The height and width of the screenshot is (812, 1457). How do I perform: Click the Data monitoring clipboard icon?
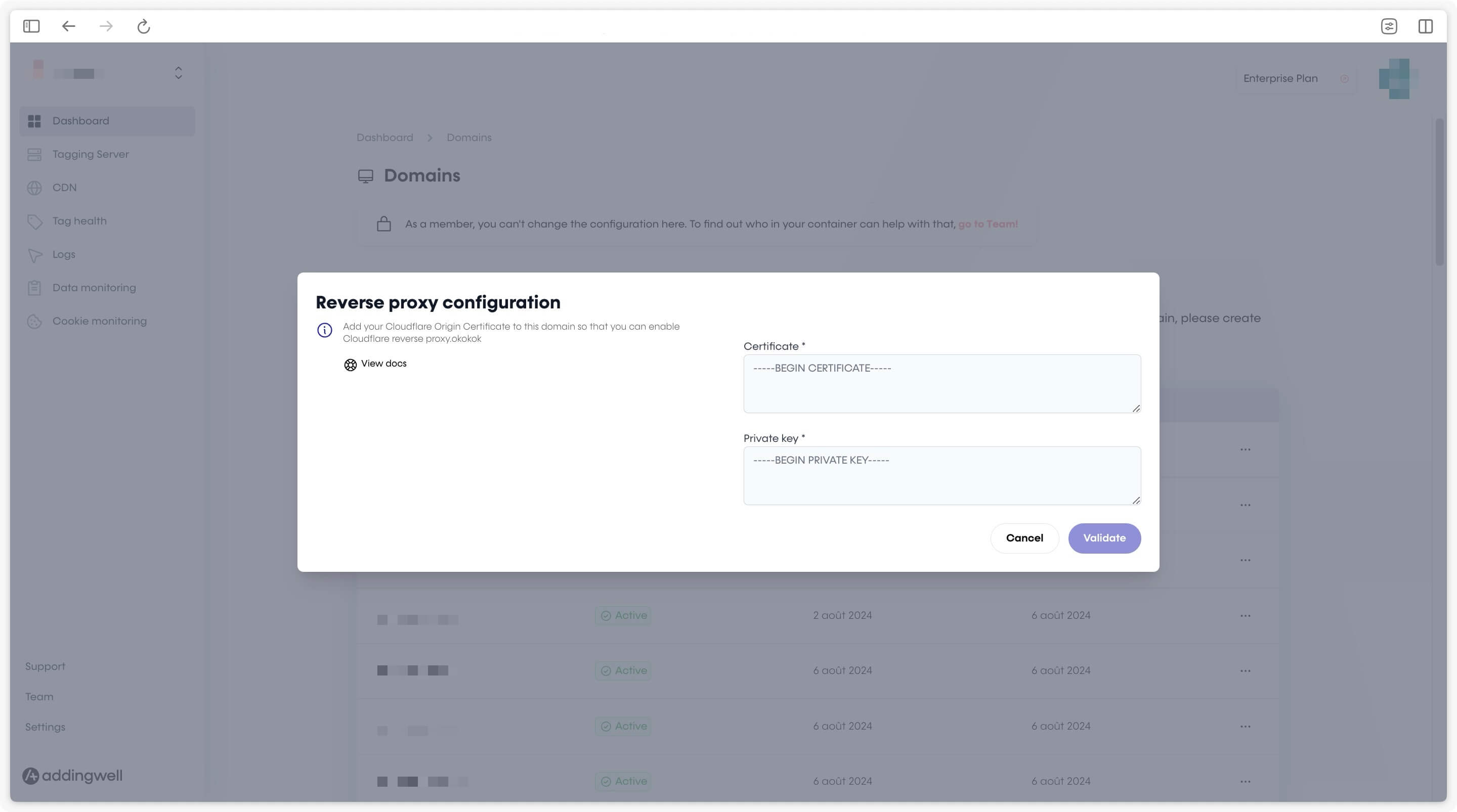tap(34, 288)
